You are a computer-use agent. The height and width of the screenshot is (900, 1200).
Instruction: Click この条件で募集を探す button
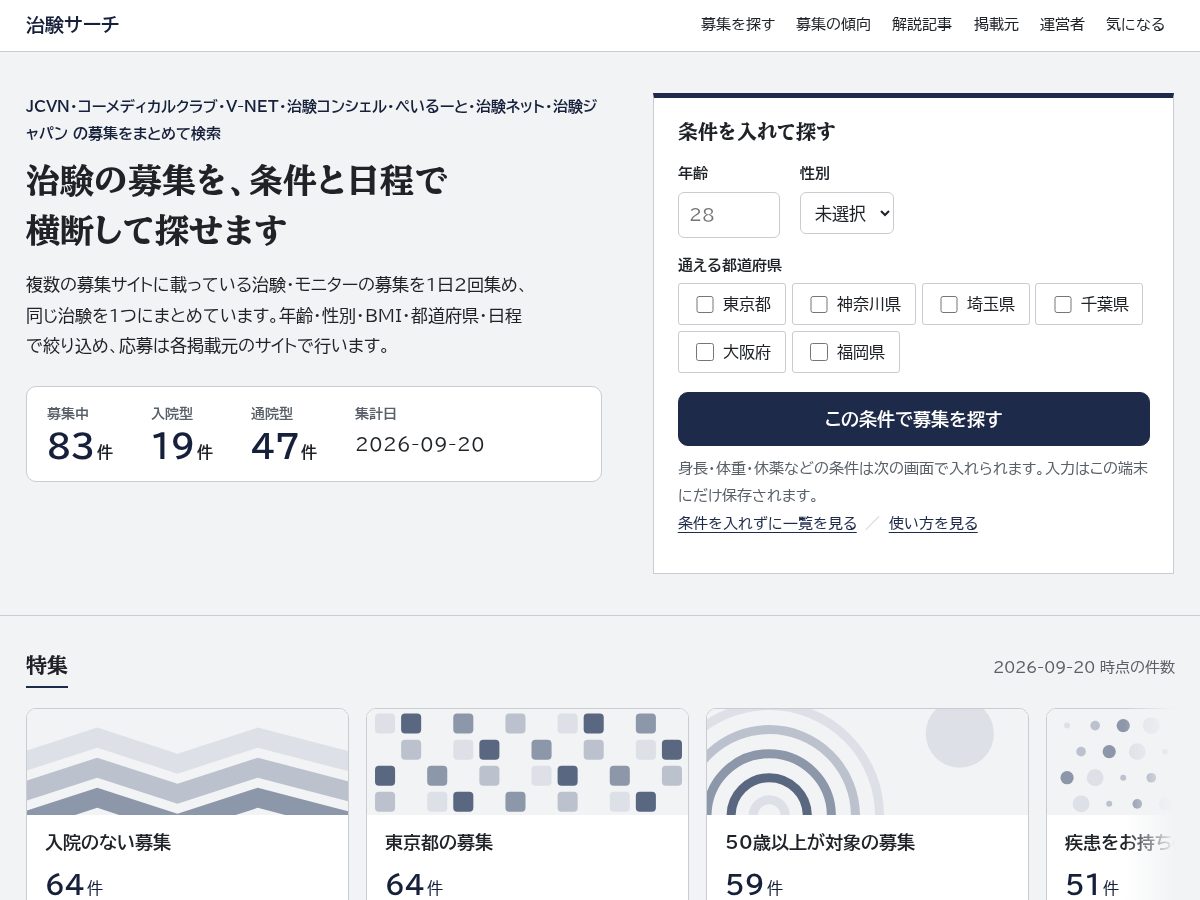tap(914, 419)
